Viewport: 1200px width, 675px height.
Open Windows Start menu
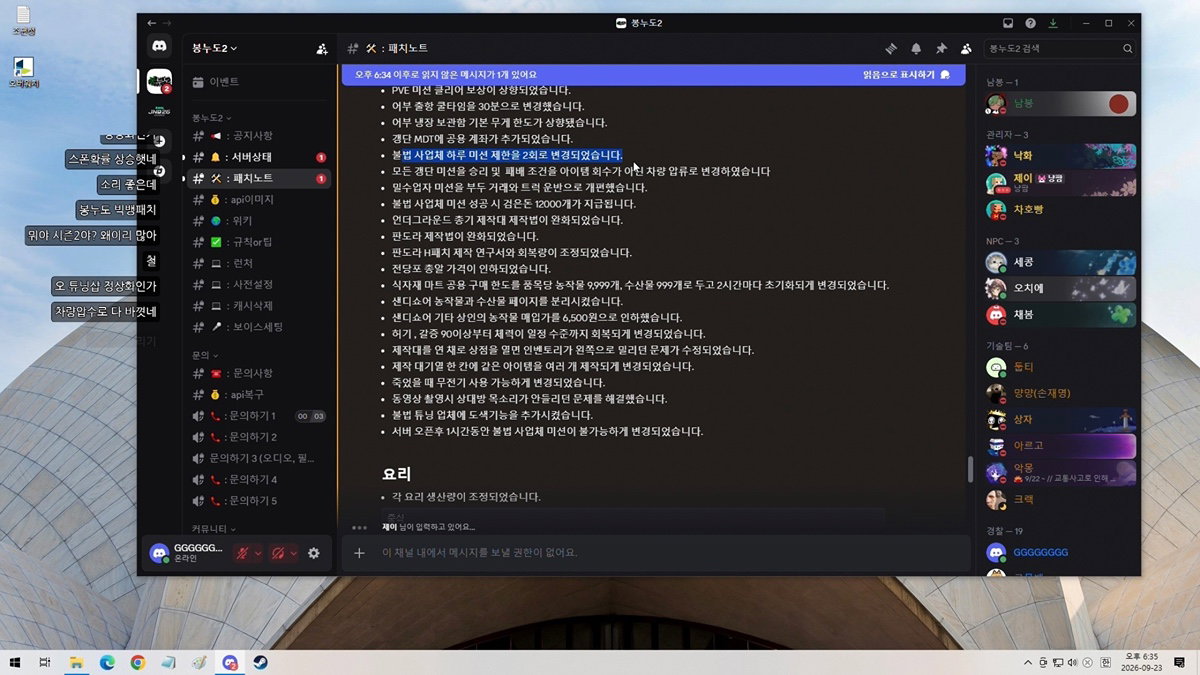click(x=15, y=662)
